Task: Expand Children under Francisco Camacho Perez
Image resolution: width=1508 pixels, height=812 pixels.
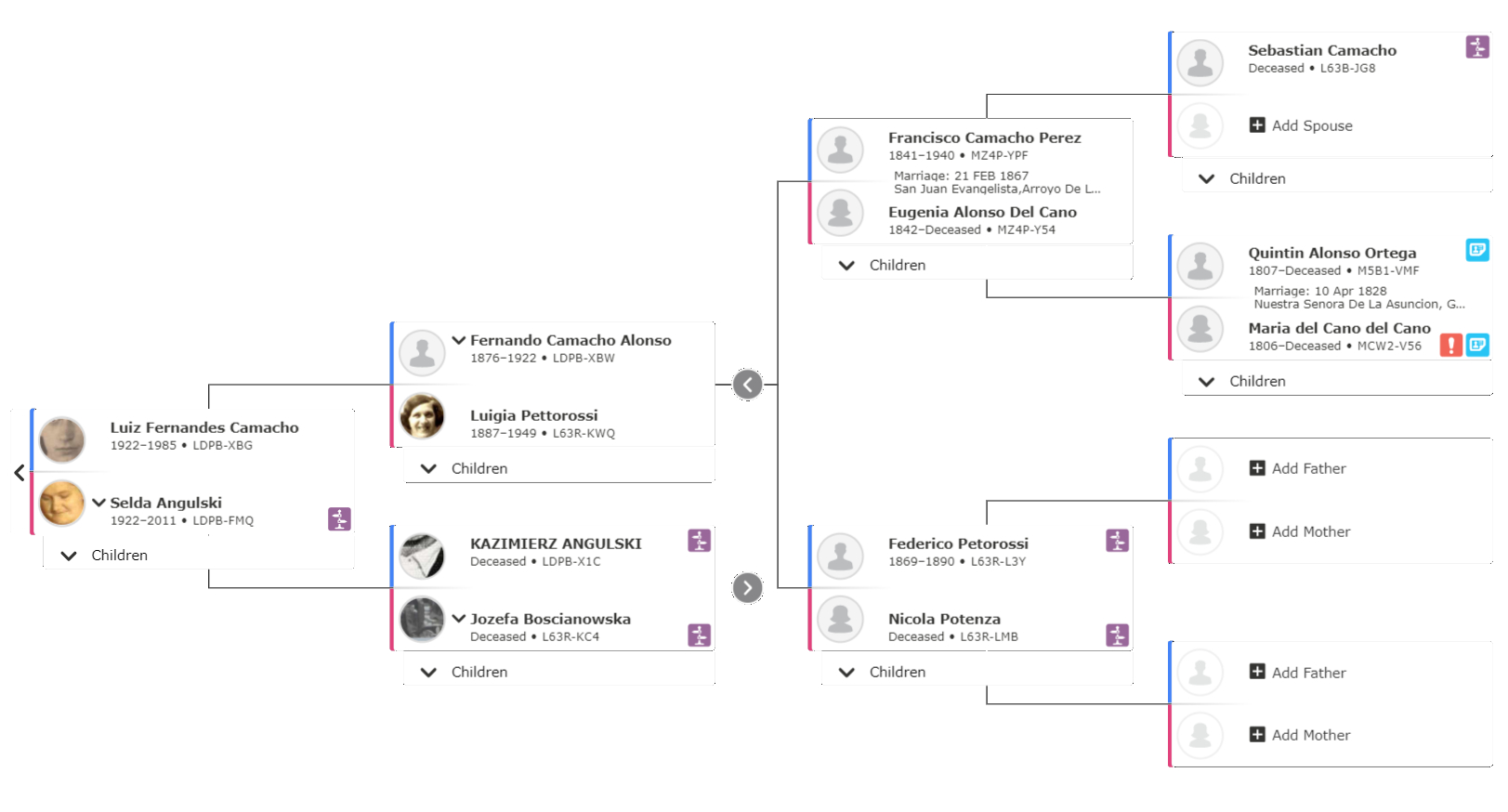Action: click(x=883, y=265)
